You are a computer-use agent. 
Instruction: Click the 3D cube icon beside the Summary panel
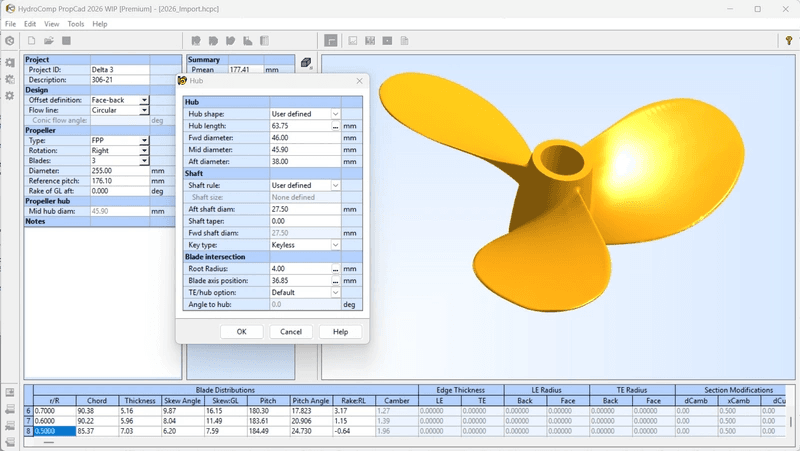(306, 63)
